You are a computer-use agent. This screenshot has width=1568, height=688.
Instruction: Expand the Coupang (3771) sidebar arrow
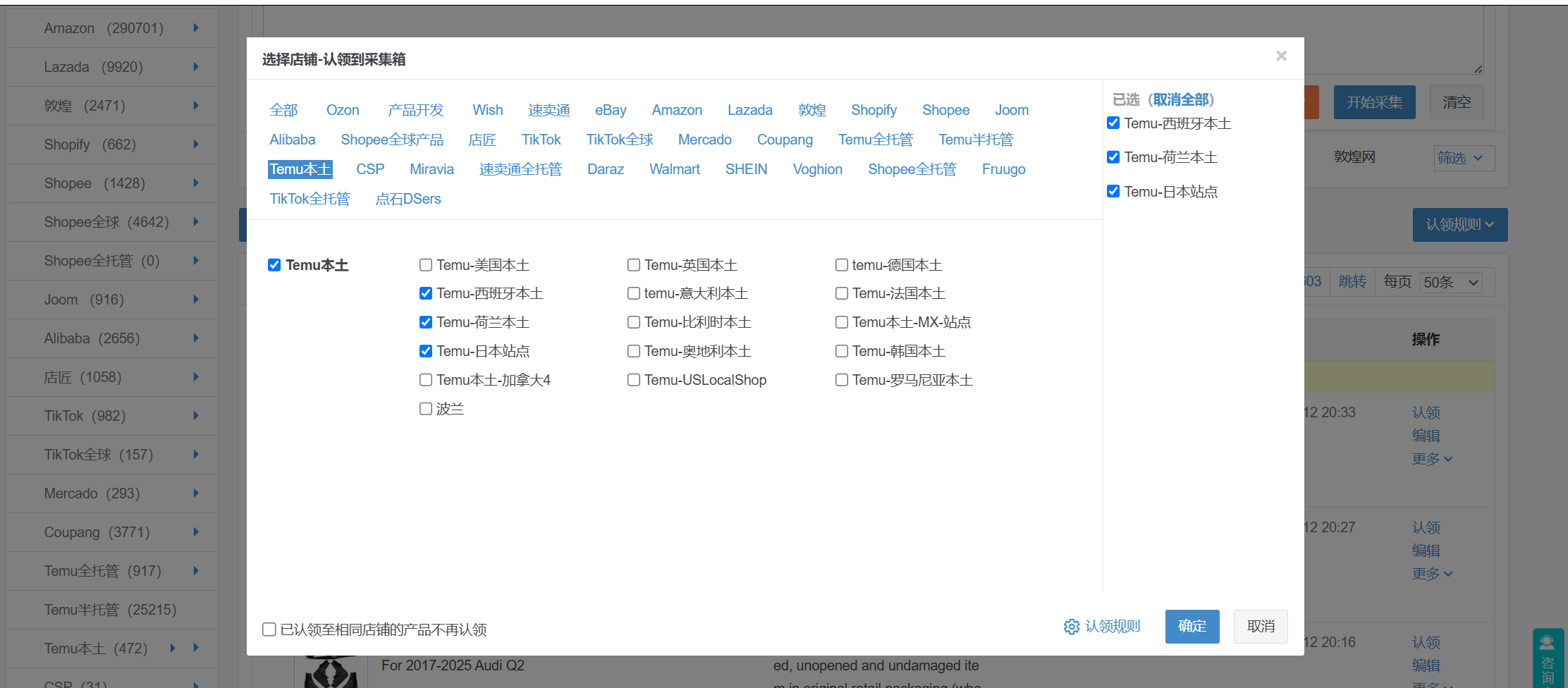click(x=196, y=532)
